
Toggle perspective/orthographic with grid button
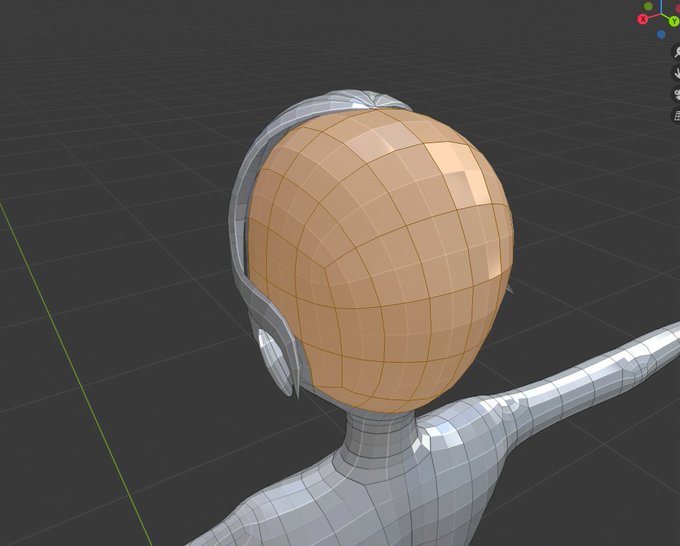(676, 115)
